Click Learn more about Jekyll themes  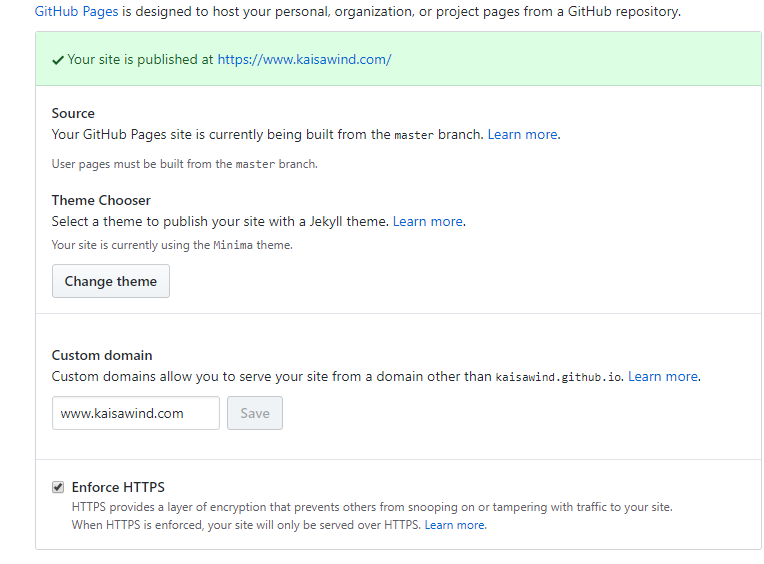[x=428, y=221]
